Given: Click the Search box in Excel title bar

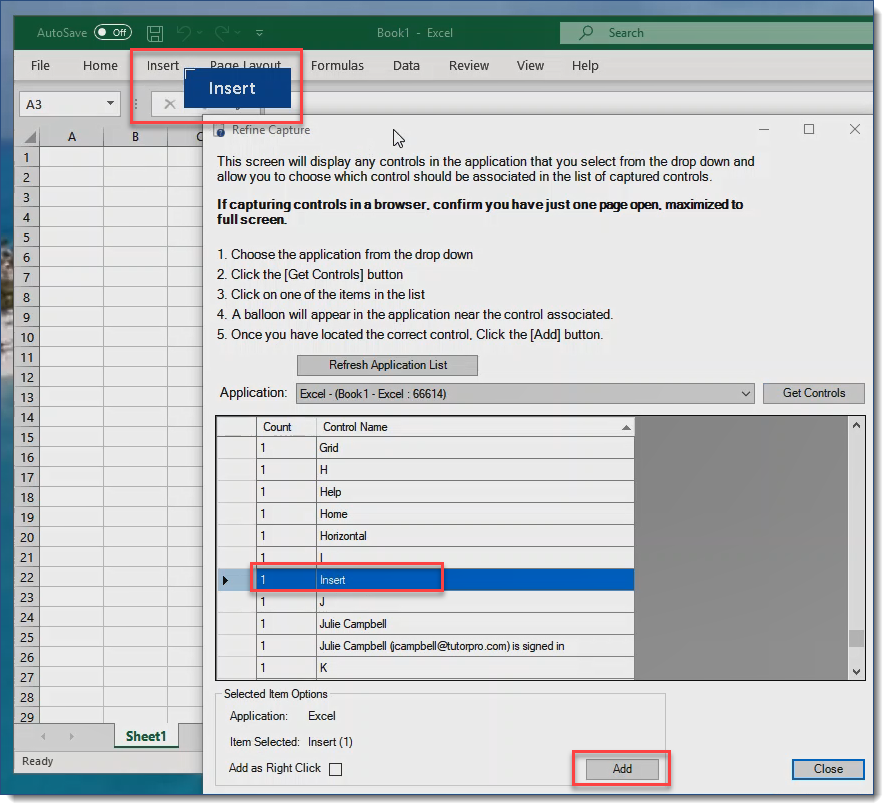Looking at the screenshot, I should click(x=716, y=33).
